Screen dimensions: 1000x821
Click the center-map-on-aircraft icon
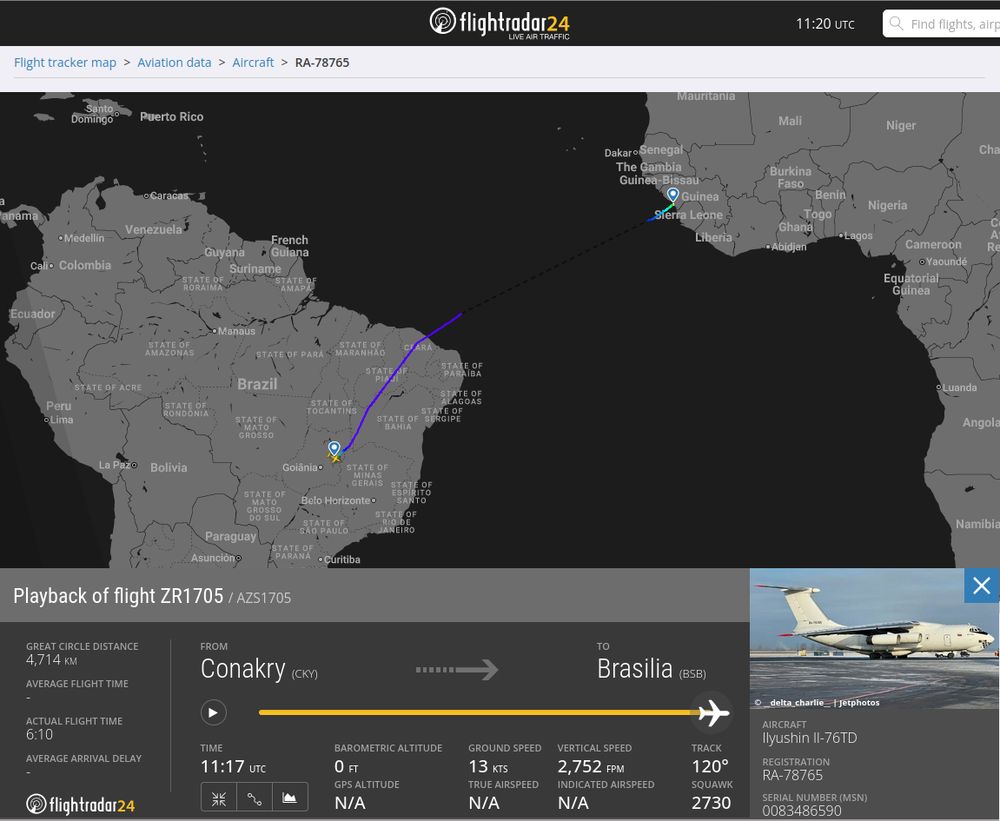[219, 799]
